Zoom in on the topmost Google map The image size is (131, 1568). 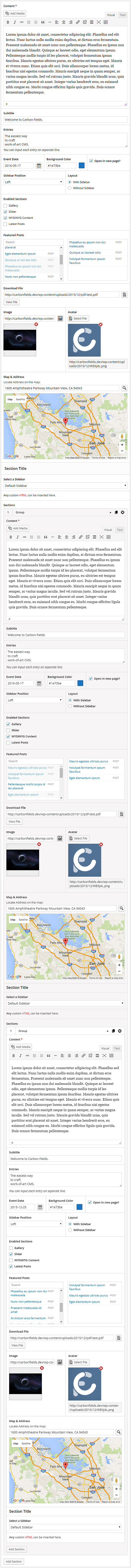point(122,445)
